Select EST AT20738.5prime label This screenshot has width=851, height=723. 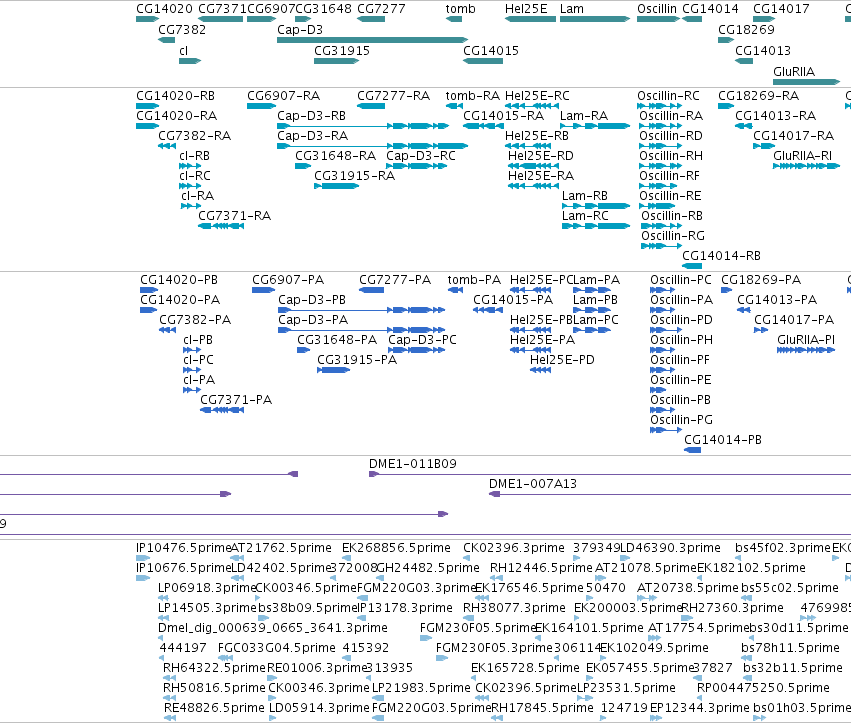(688, 588)
